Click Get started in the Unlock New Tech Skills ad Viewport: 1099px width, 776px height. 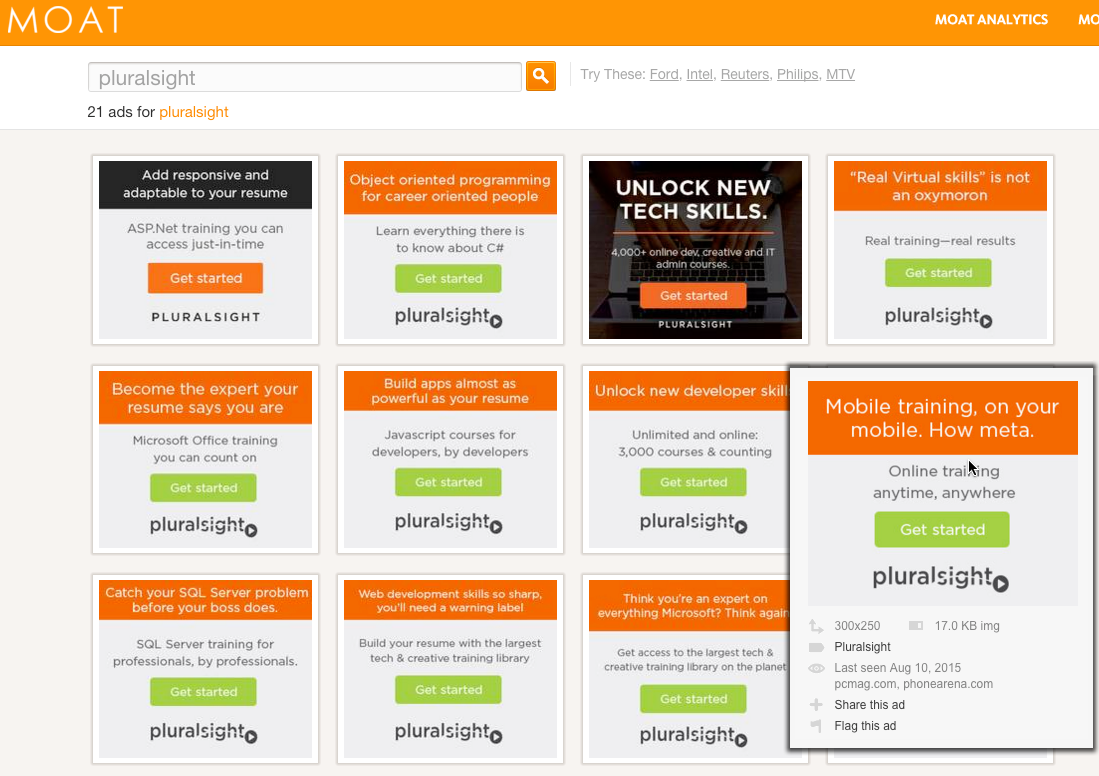[693, 295]
